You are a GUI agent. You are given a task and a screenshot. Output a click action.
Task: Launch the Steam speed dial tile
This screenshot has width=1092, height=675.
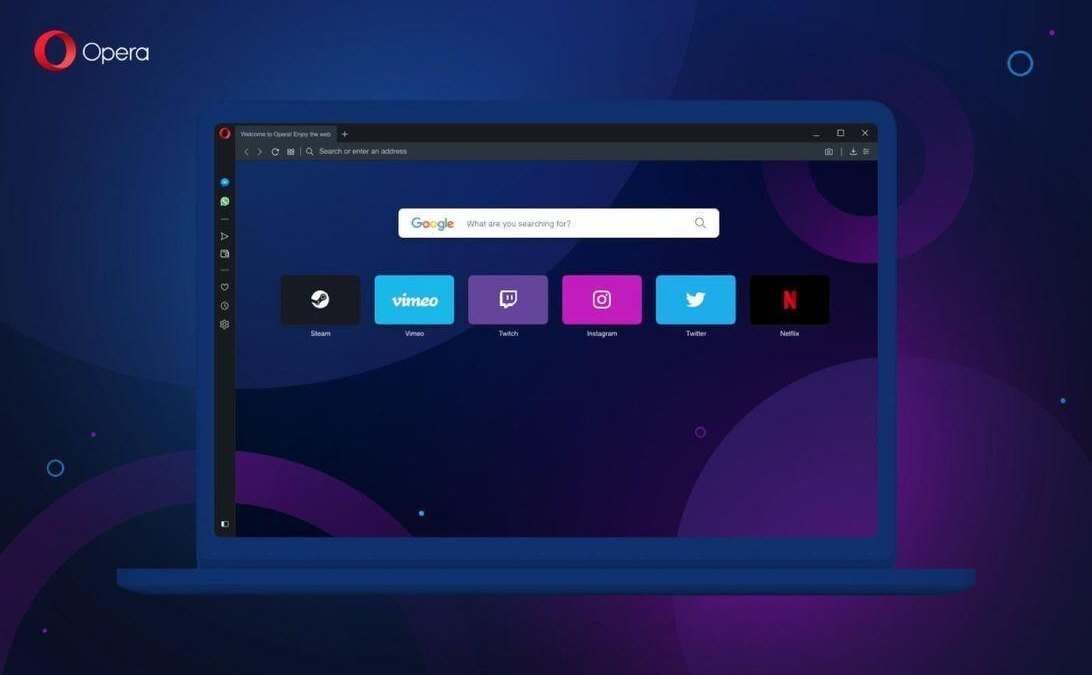pyautogui.click(x=320, y=298)
